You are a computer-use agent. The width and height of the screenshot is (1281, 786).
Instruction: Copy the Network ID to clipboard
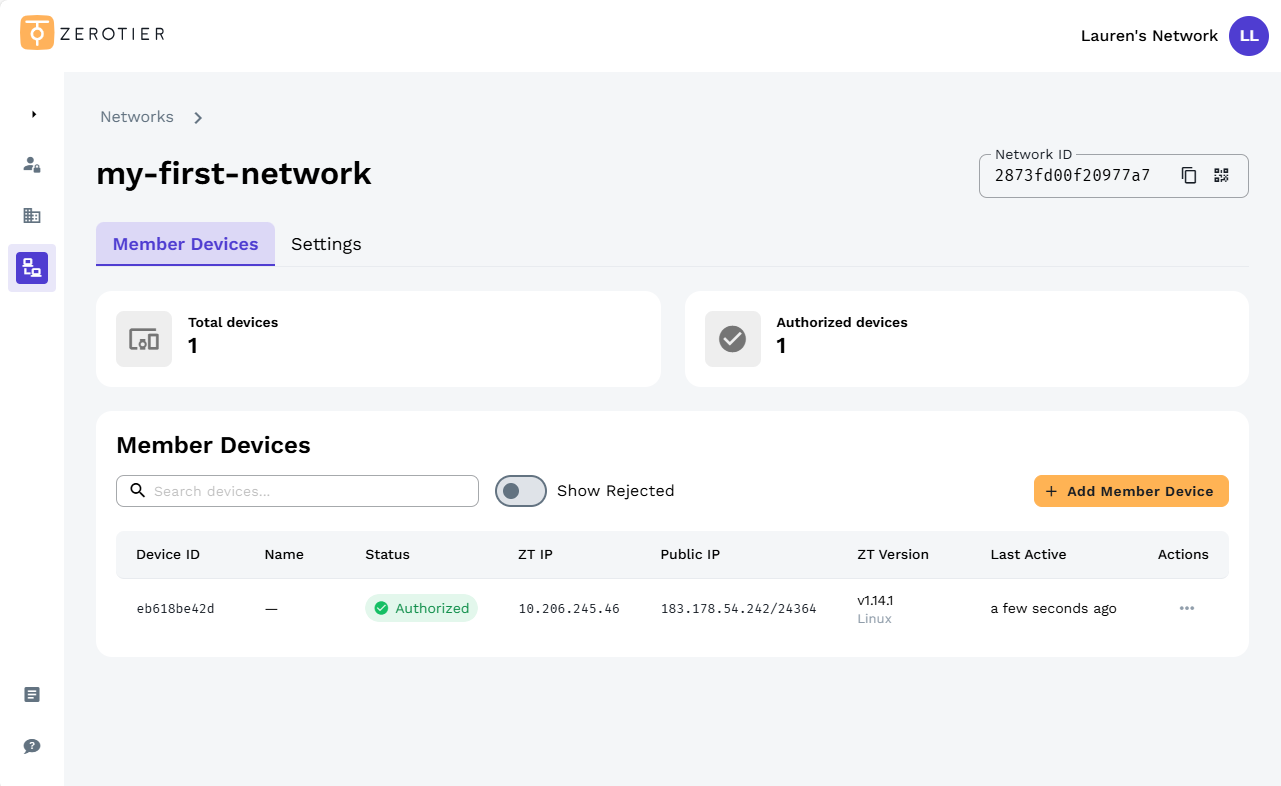click(1189, 176)
